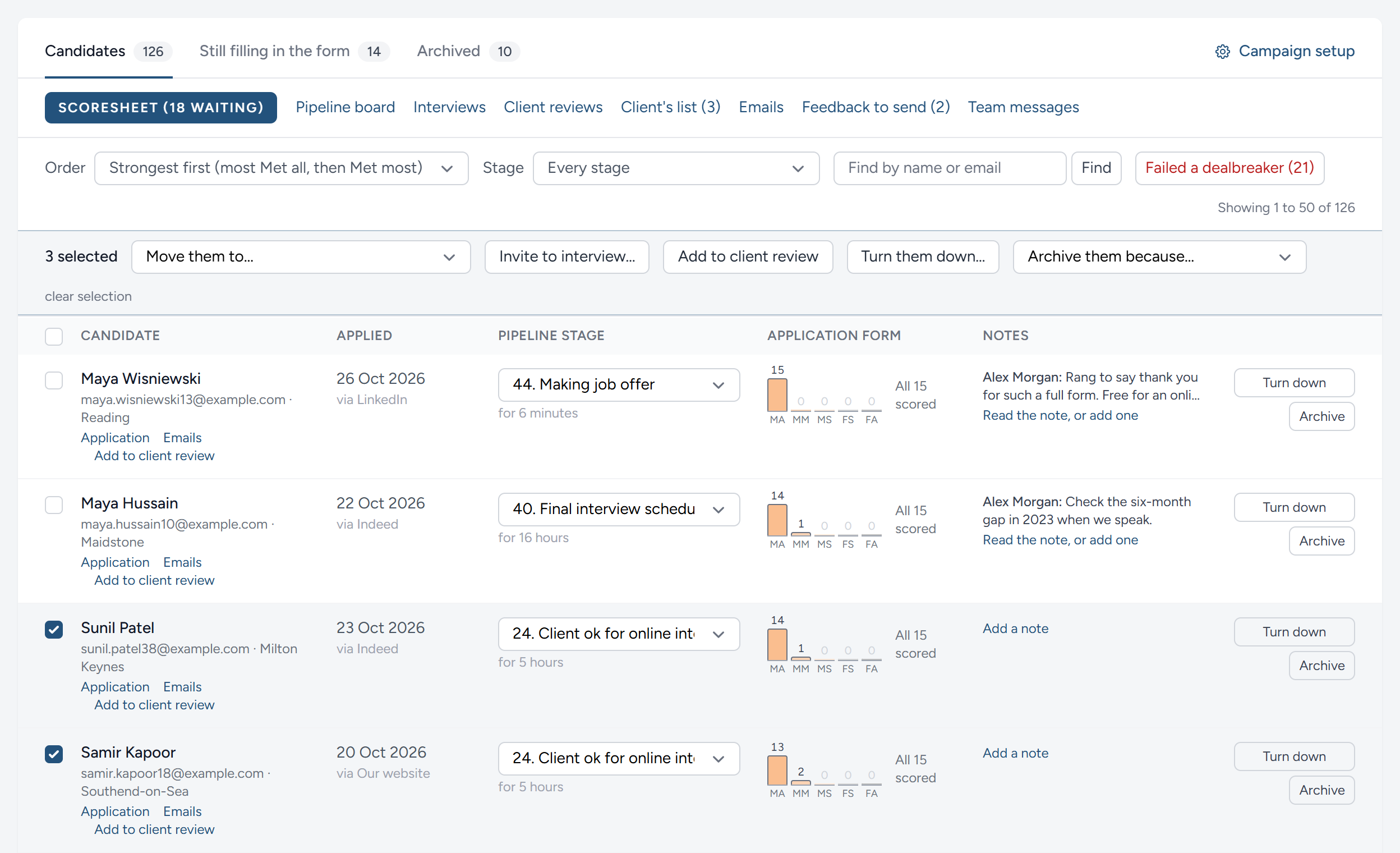
Task: Open the Stage filter dropdown
Action: (x=675, y=168)
